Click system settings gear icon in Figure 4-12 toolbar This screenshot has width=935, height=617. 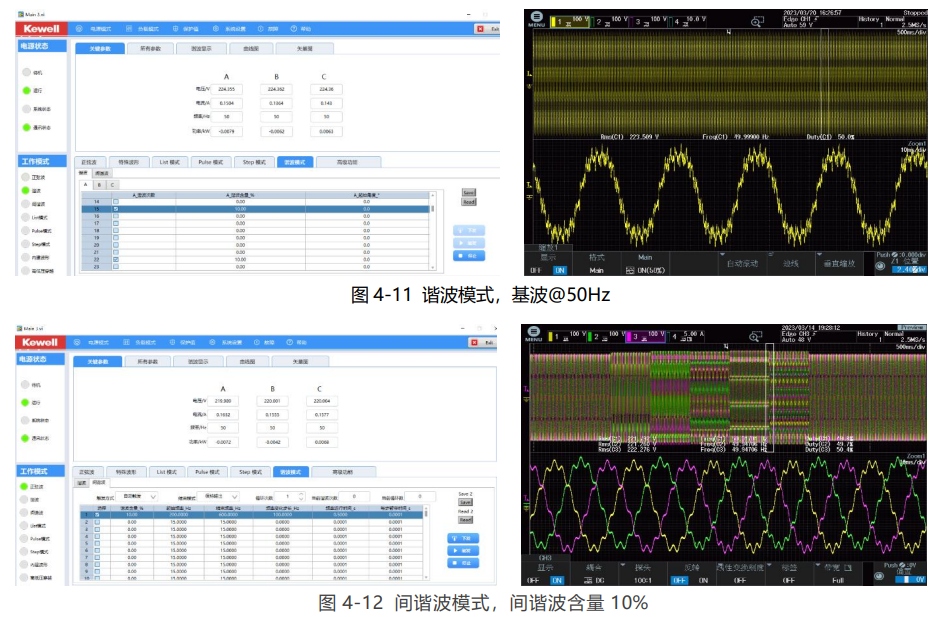212,342
